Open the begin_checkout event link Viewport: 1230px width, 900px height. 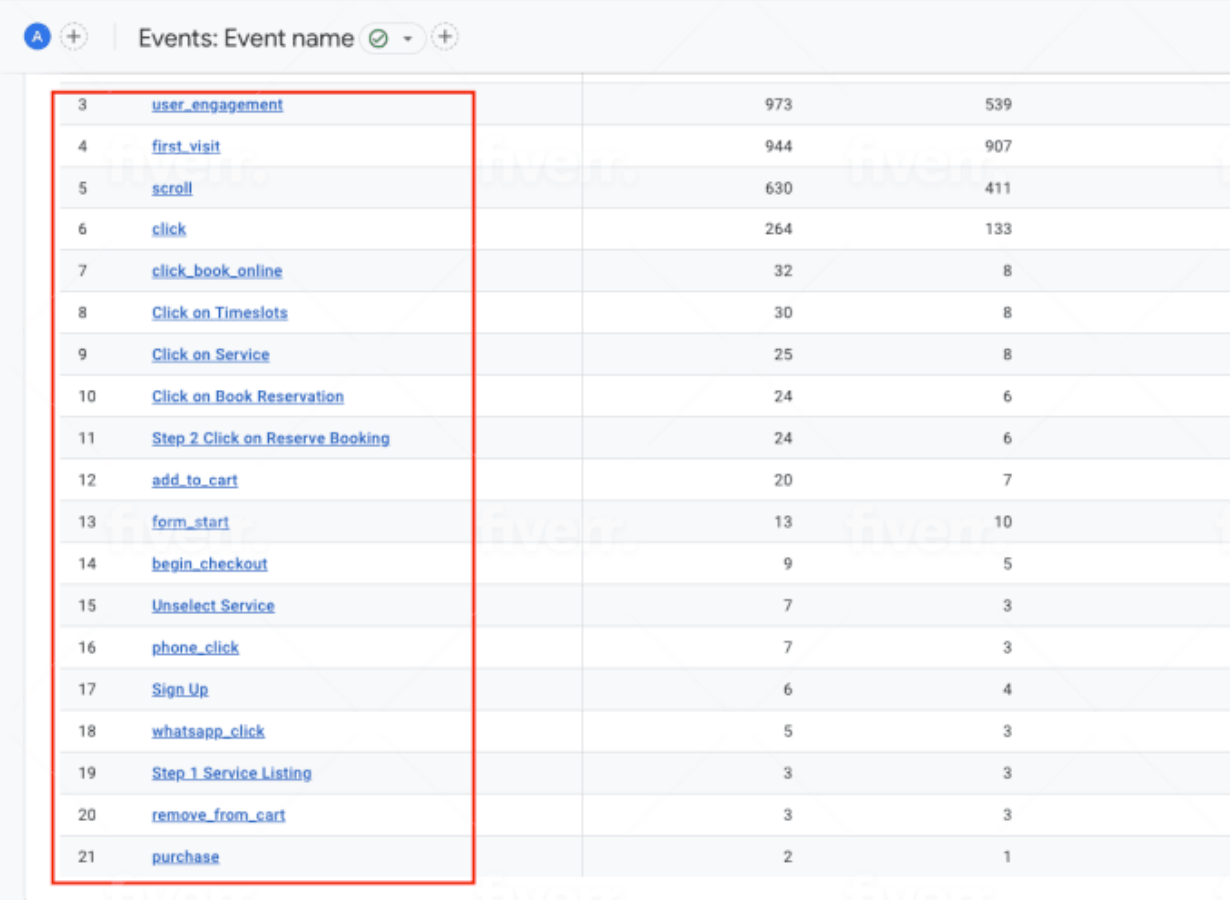point(209,564)
